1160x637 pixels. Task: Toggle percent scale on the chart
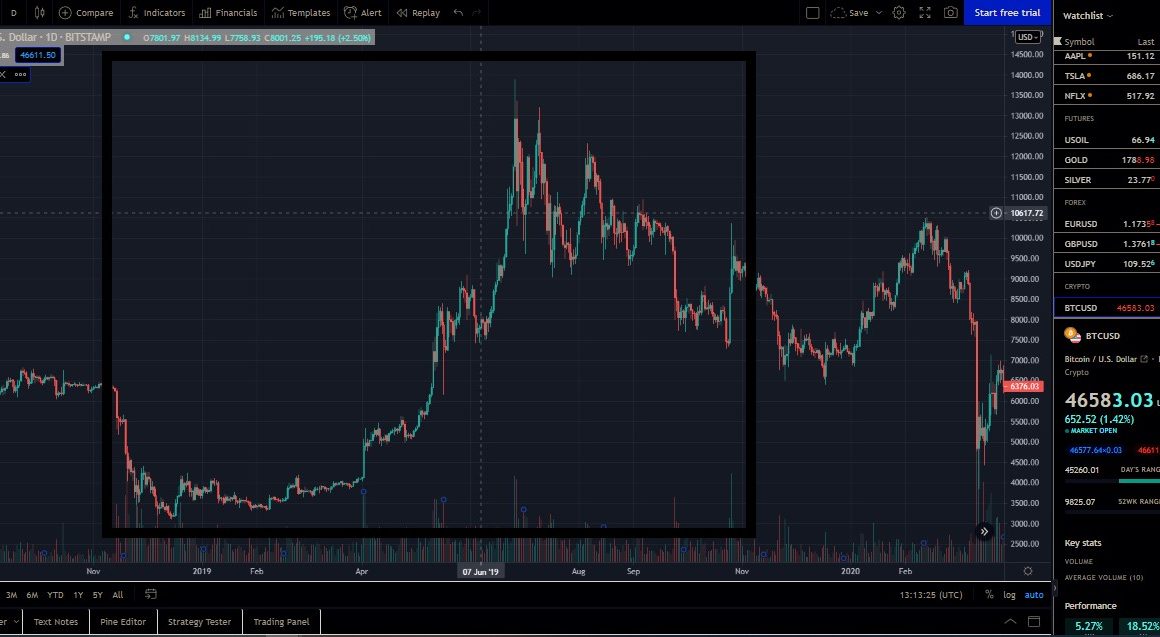(x=989, y=595)
